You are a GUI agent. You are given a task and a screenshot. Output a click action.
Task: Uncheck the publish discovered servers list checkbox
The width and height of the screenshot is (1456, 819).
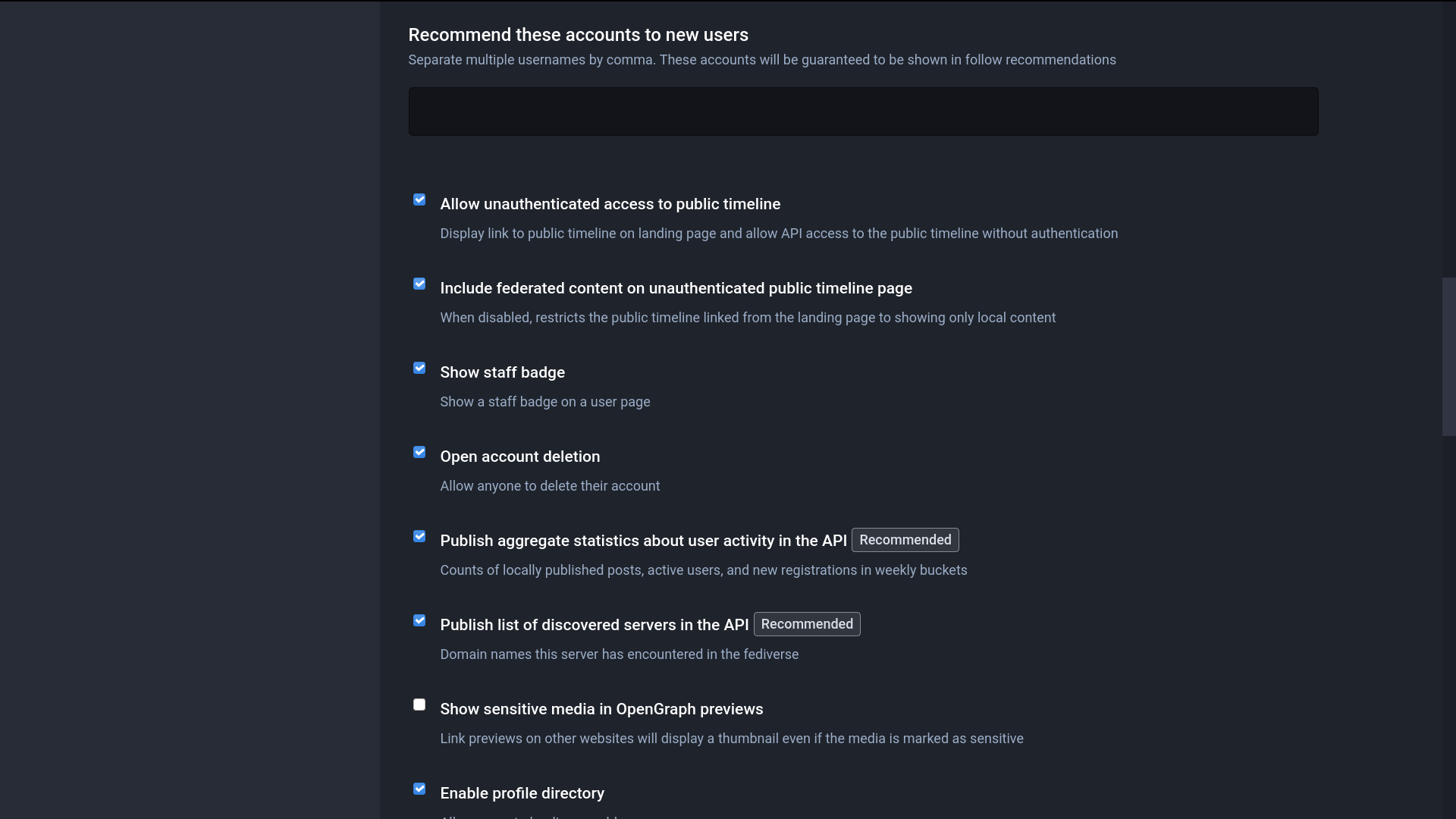[x=419, y=620]
